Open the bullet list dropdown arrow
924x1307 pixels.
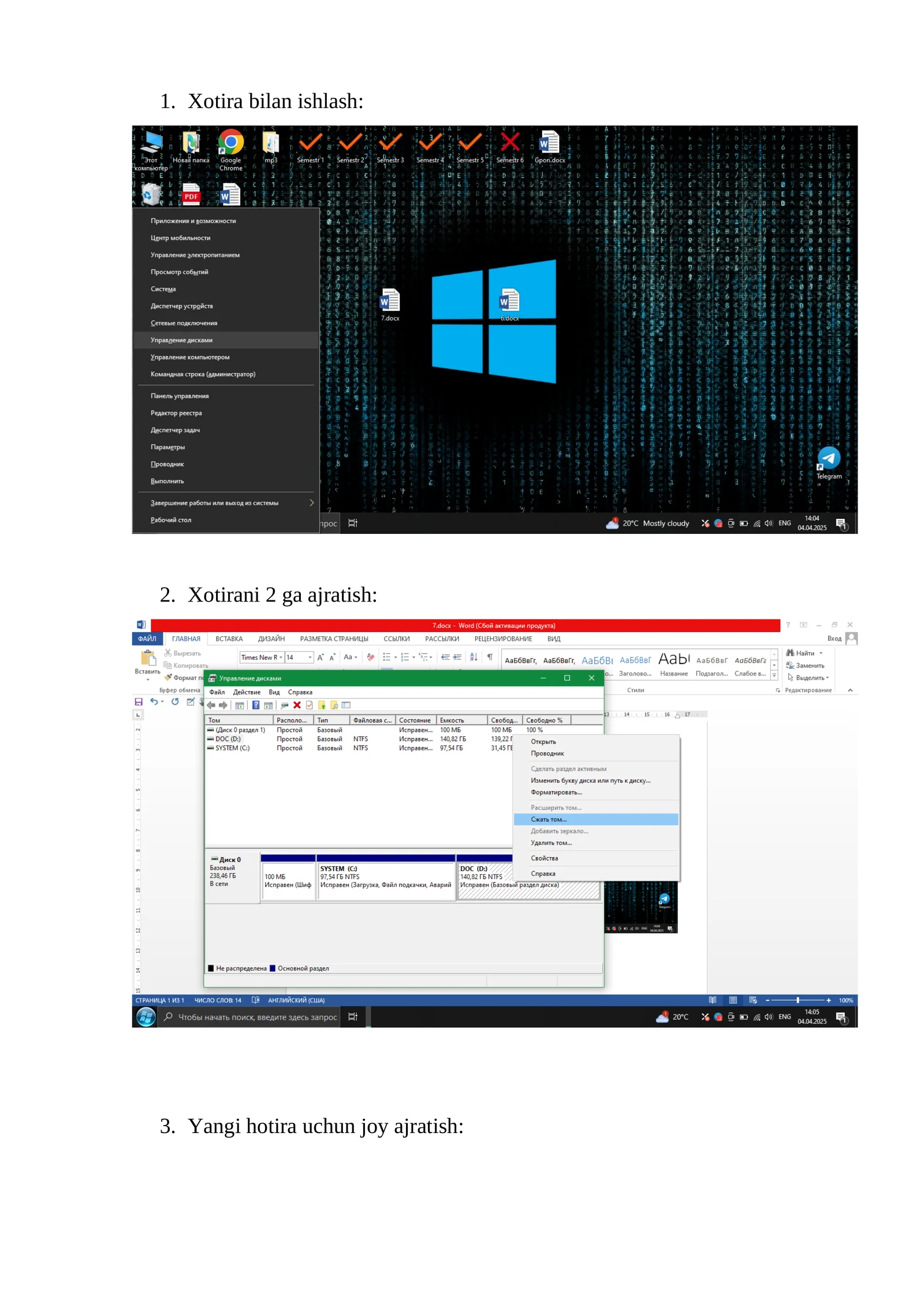tap(396, 658)
